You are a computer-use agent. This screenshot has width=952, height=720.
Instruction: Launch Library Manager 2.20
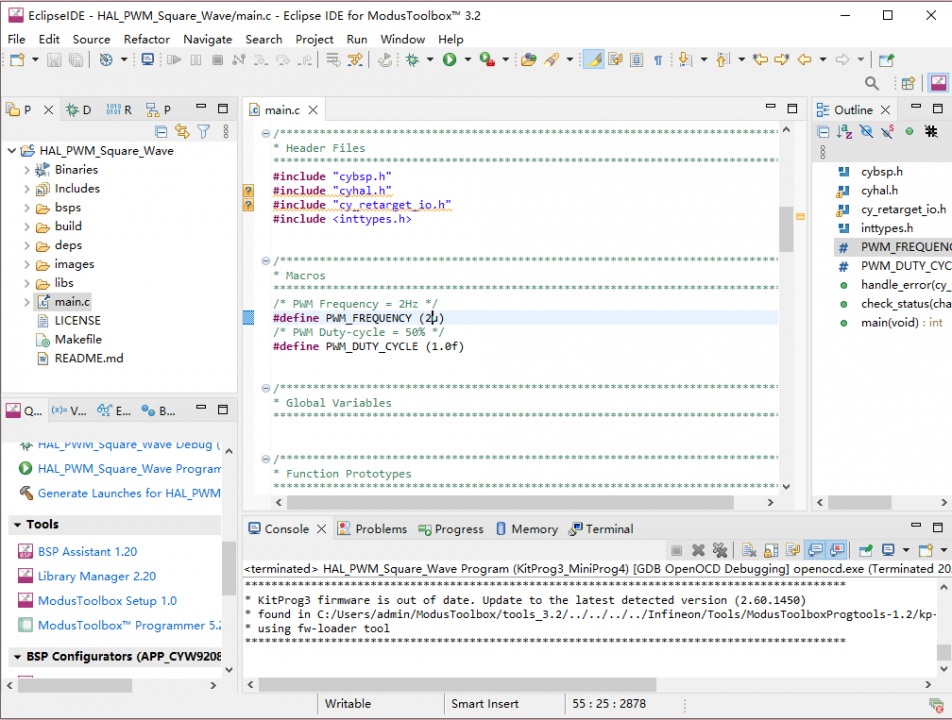pyautogui.click(x=97, y=576)
